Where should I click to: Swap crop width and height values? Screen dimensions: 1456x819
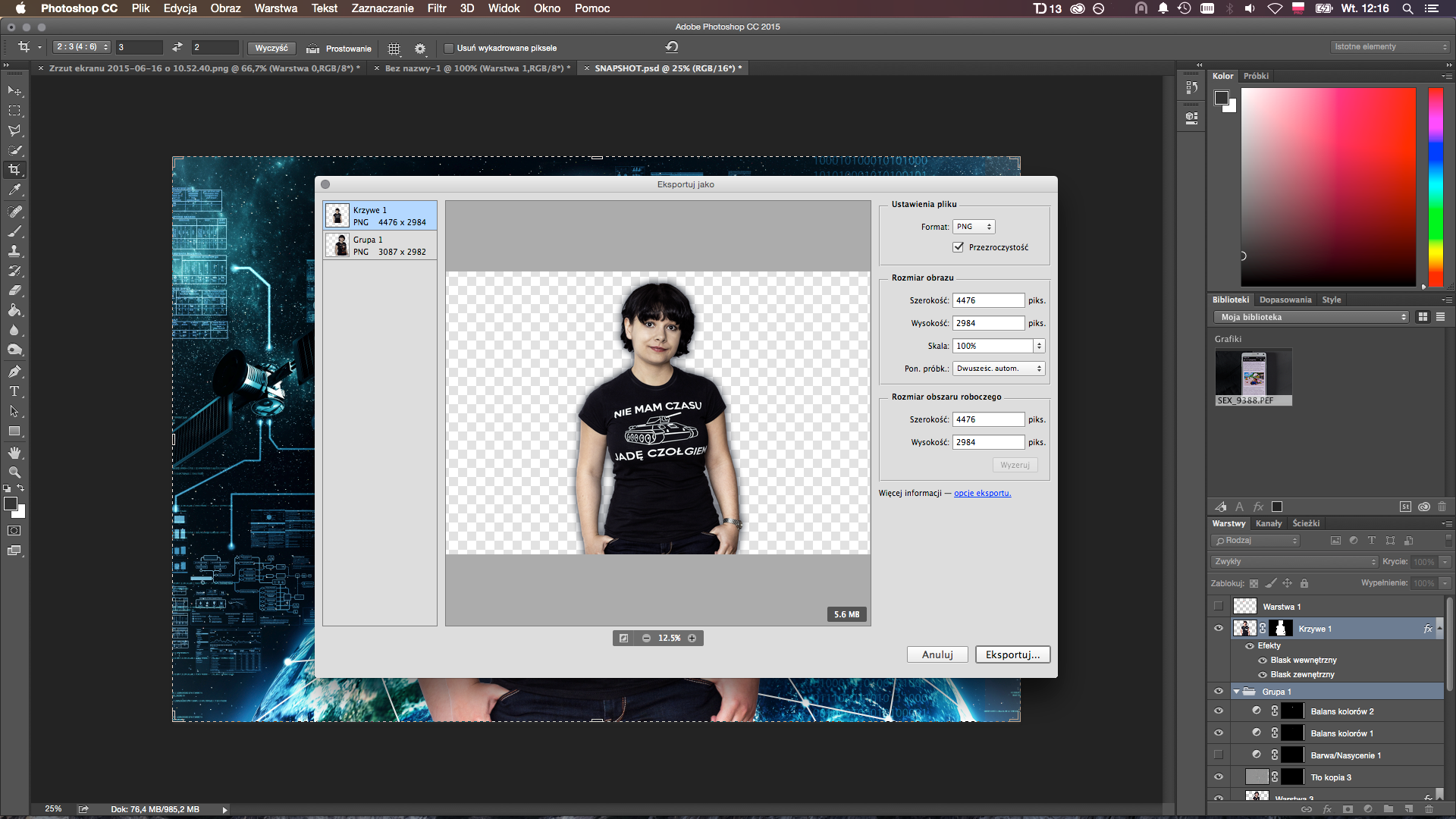pos(177,47)
